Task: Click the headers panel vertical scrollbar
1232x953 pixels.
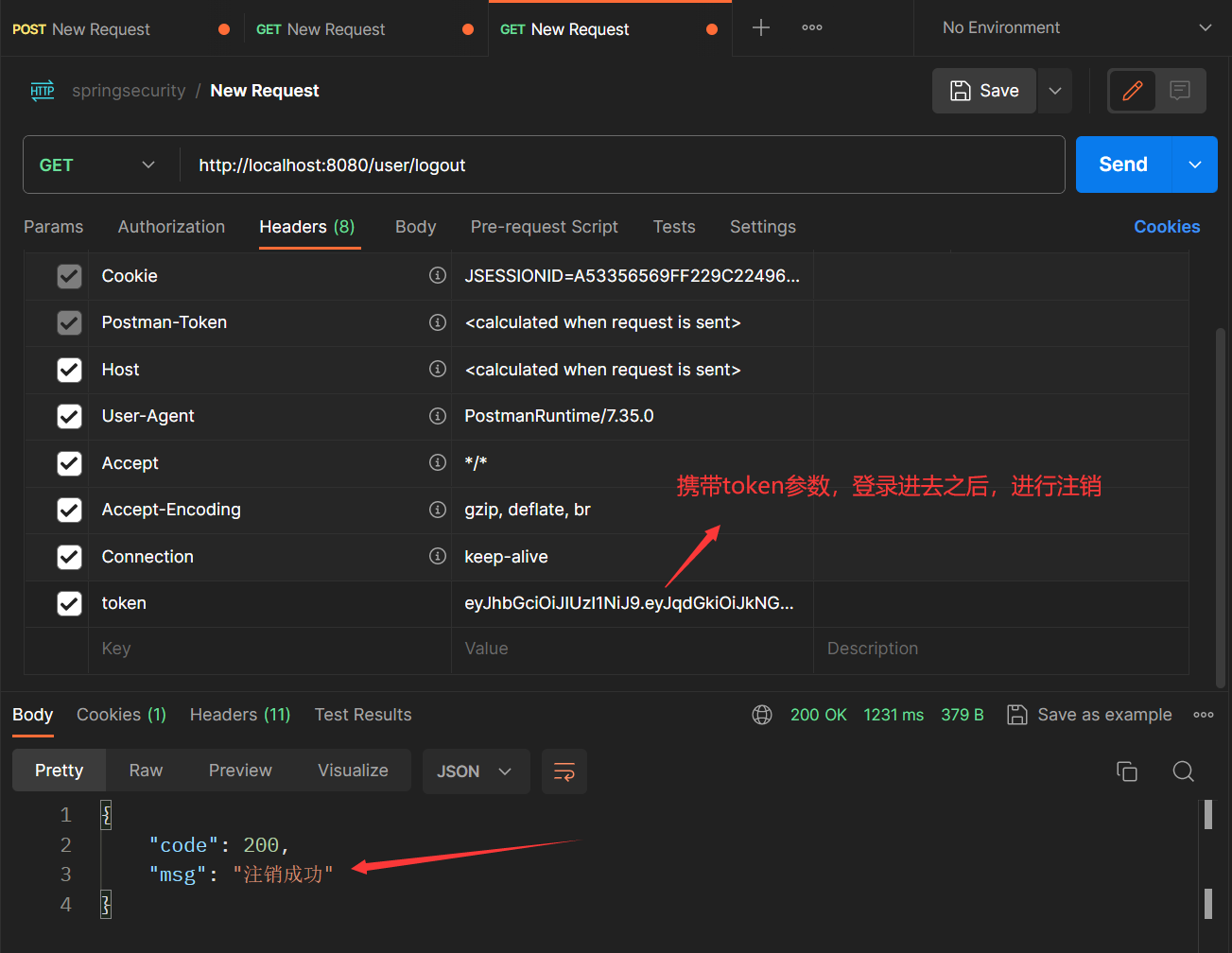Action: (x=1221, y=506)
